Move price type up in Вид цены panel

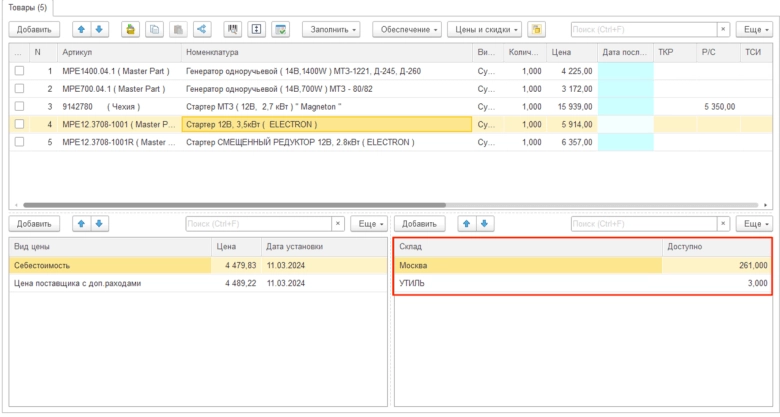click(x=82, y=224)
